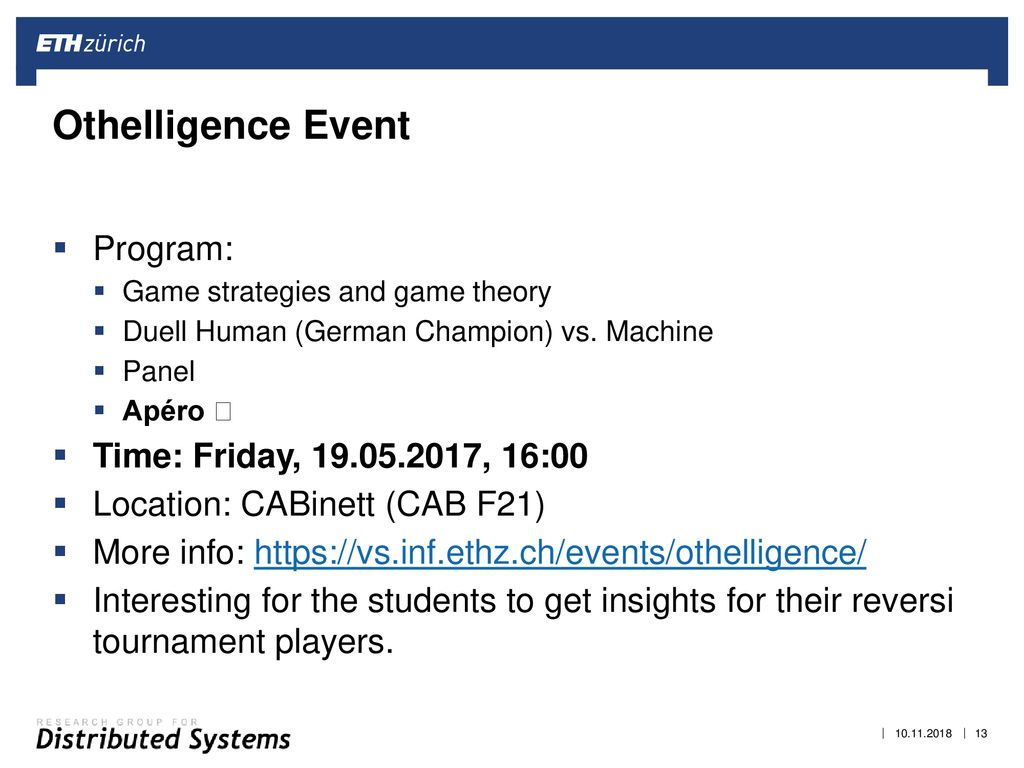Select the Interesting for the students paragraph
The width and height of the screenshot is (1024, 768).
523,621
